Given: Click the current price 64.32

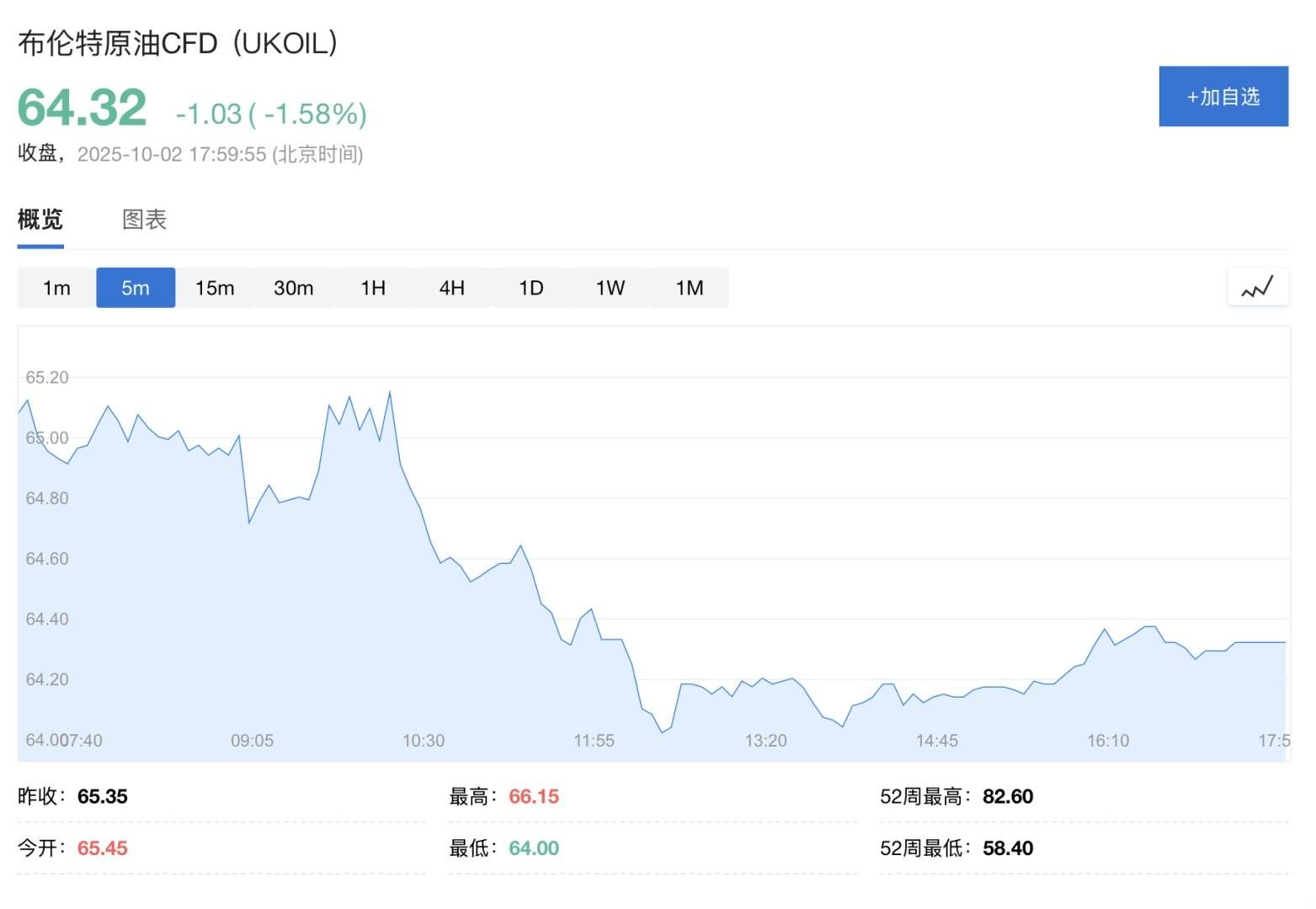Looking at the screenshot, I should (x=82, y=105).
